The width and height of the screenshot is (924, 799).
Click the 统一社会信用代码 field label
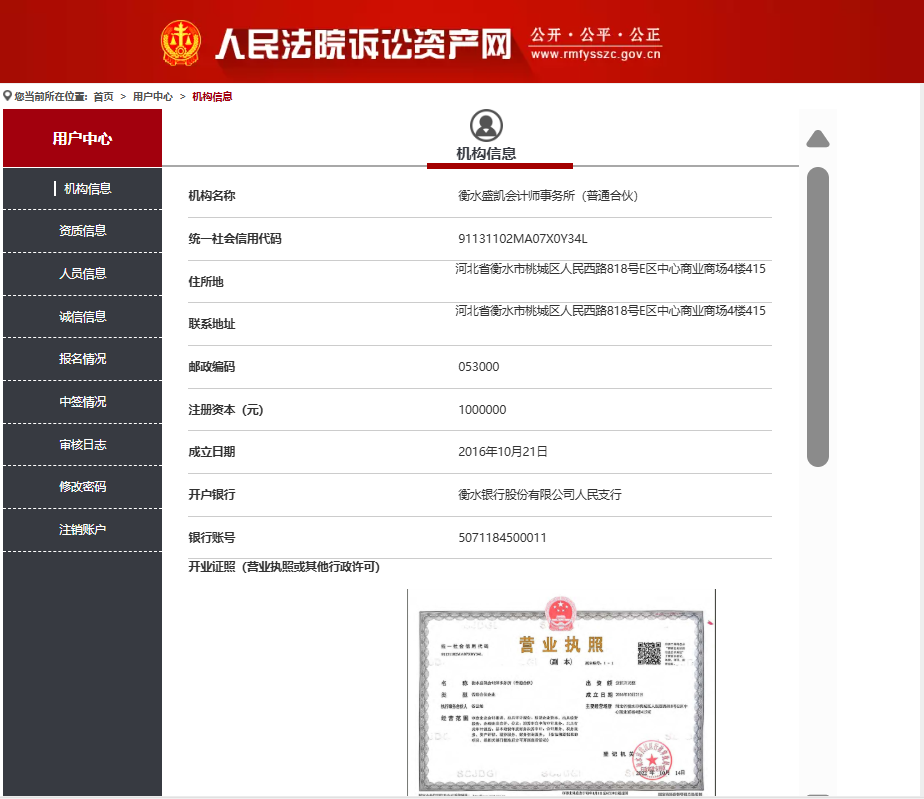pos(235,239)
